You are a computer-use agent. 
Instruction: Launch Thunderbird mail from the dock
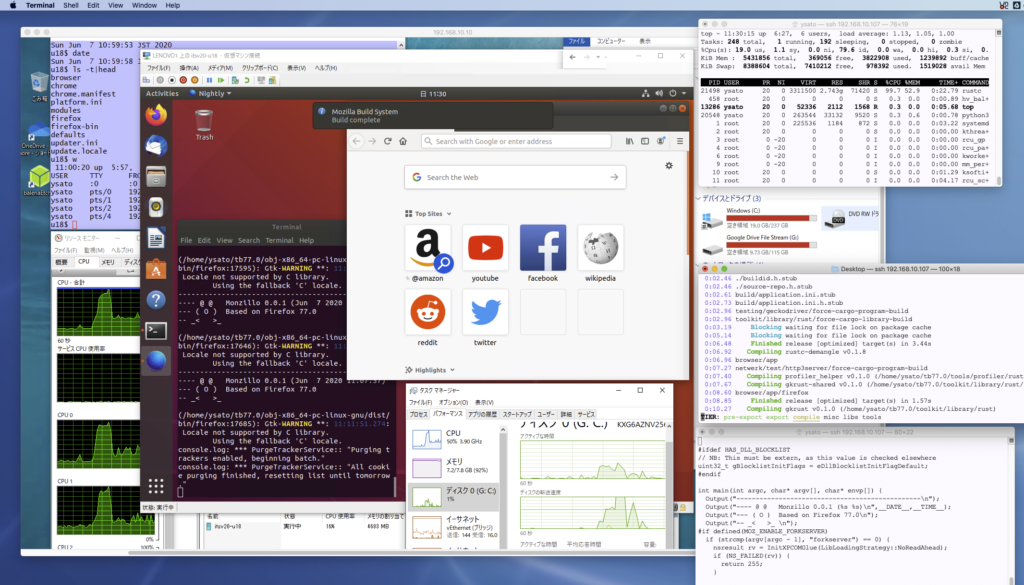(156, 146)
